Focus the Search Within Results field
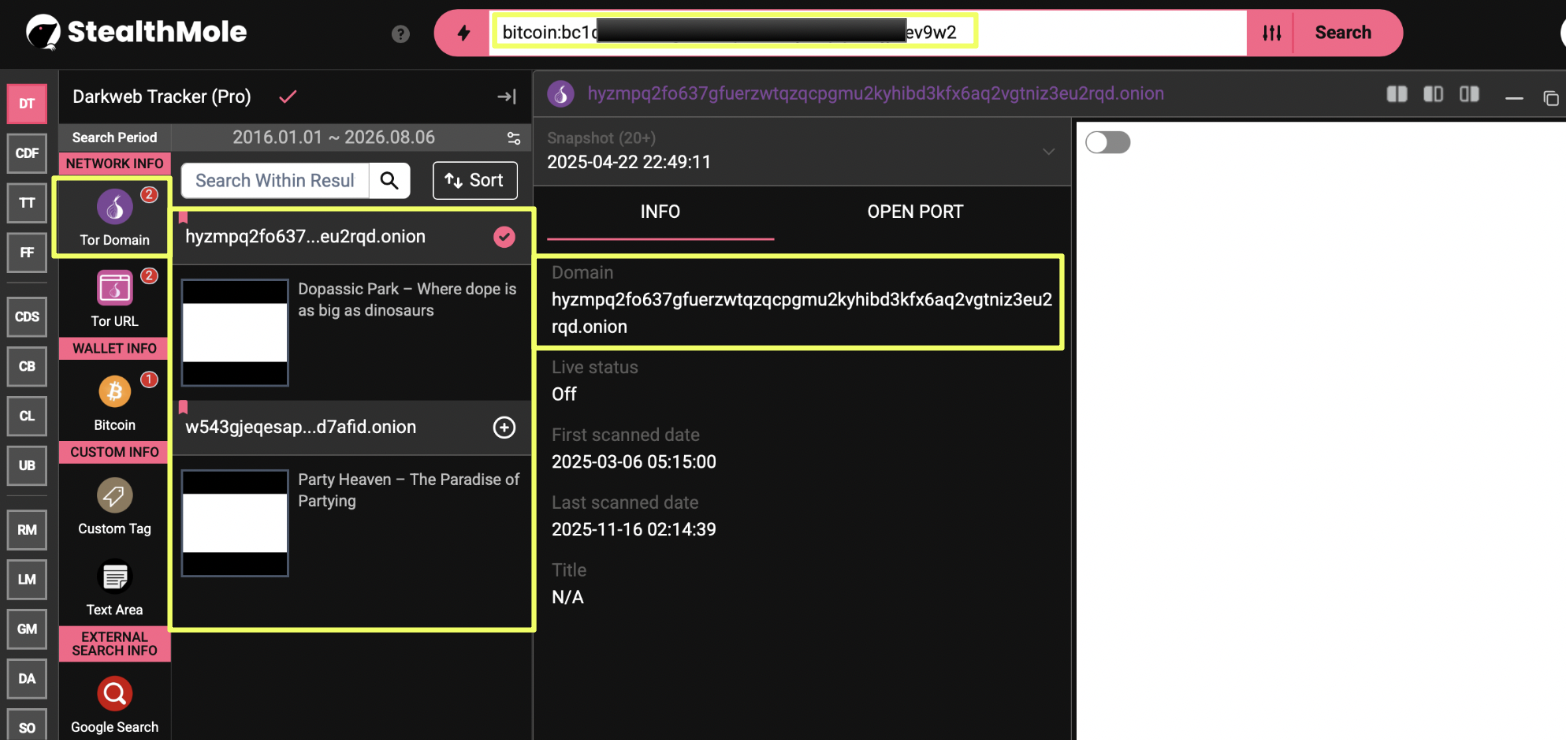 click(276, 180)
